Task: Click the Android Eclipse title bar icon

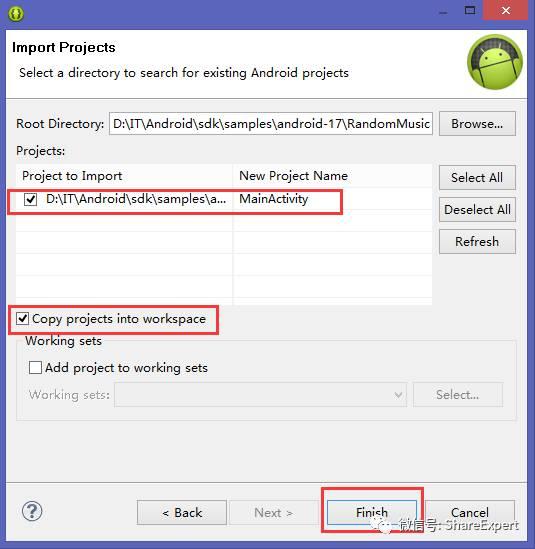Action: pyautogui.click(x=16, y=14)
